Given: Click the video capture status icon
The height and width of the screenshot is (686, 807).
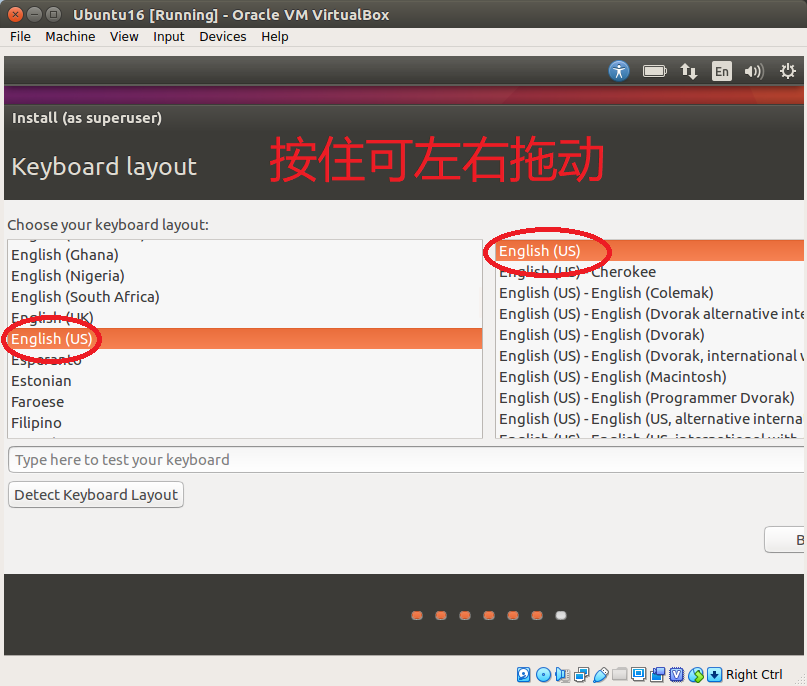Looking at the screenshot, I should point(658,674).
